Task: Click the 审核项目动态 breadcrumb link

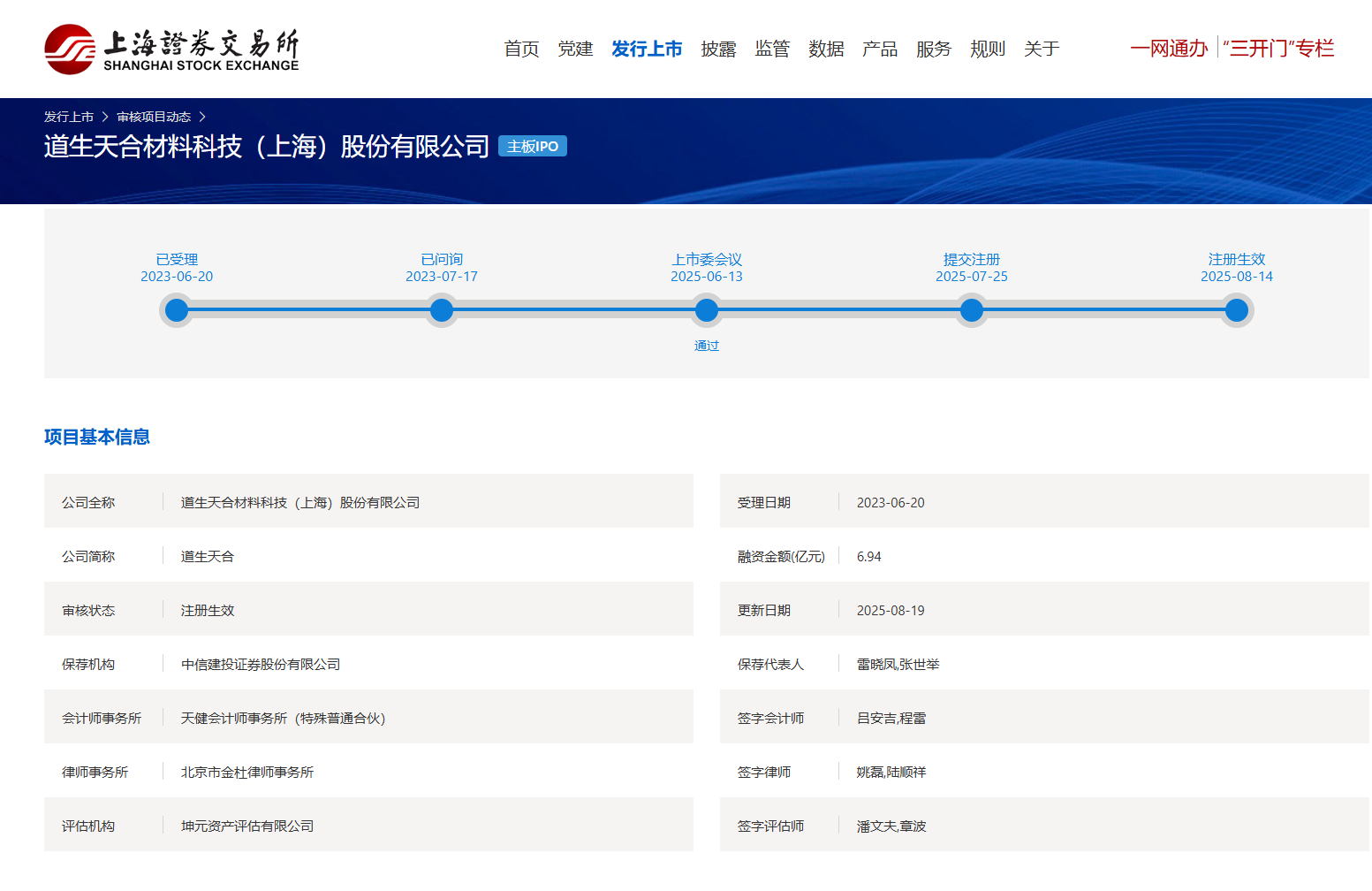Action: click(x=154, y=117)
